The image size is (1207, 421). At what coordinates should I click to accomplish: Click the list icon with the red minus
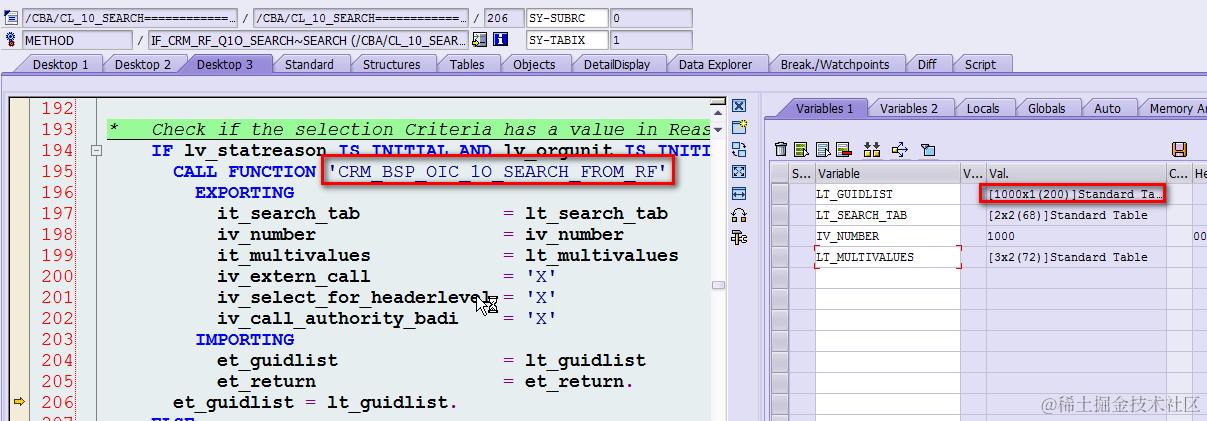coord(843,150)
